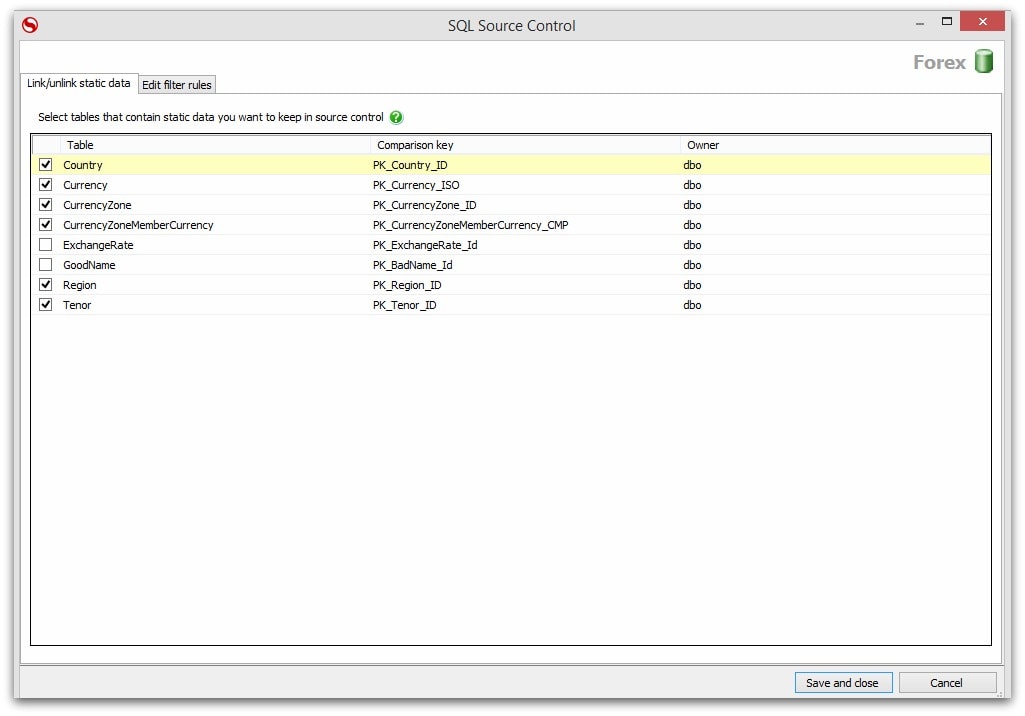Enable the ExchangeRate table checkbox
The width and height of the screenshot is (1025, 716).
pyautogui.click(x=45, y=244)
